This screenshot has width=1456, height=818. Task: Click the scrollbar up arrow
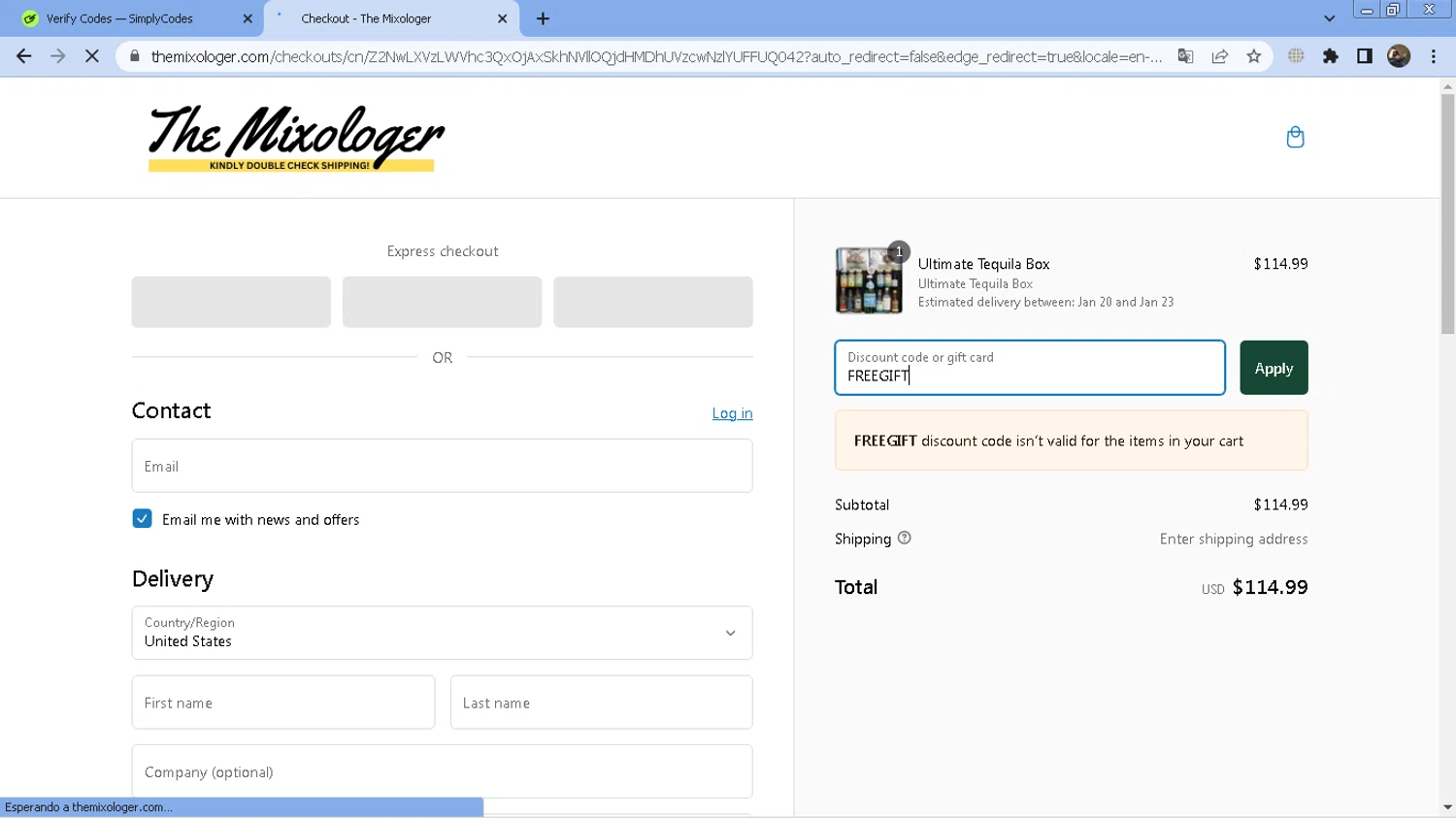pyautogui.click(x=1447, y=86)
